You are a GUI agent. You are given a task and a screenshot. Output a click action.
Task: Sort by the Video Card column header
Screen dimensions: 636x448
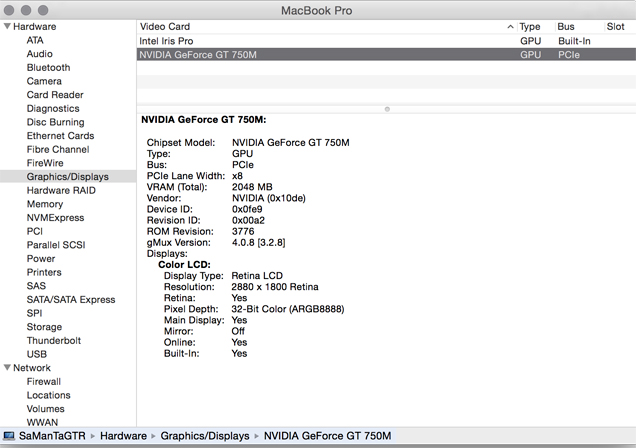pyautogui.click(x=165, y=27)
